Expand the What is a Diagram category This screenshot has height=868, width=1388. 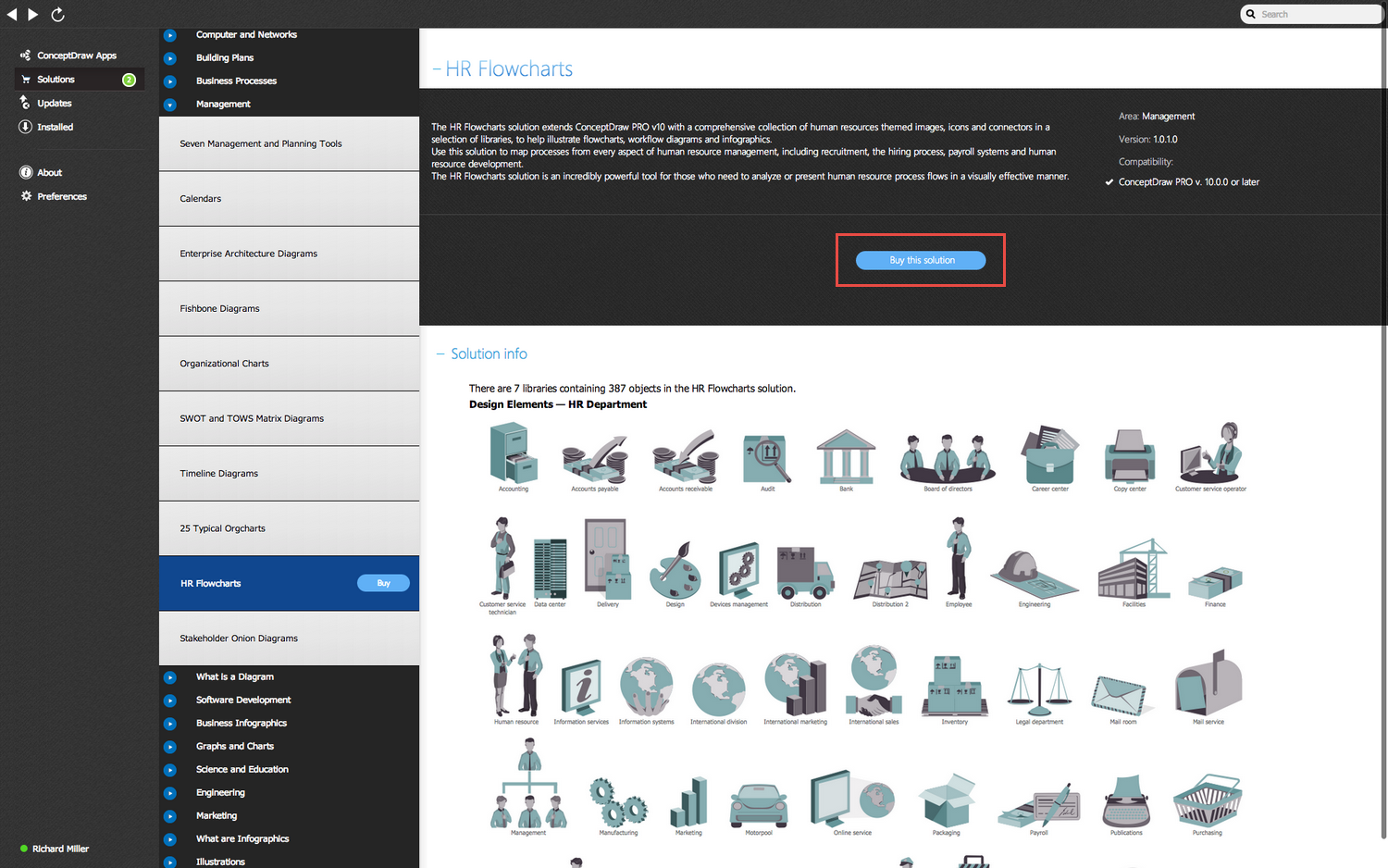pos(170,677)
